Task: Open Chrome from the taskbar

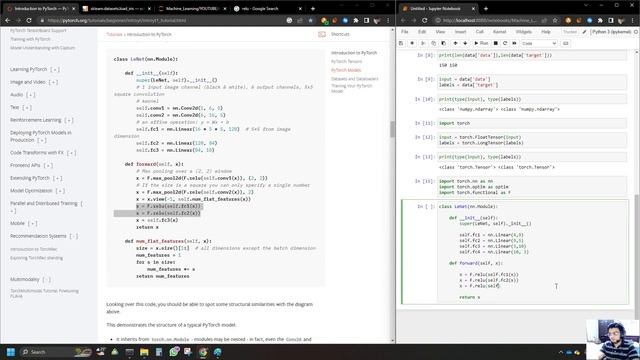Action: coord(203,352)
